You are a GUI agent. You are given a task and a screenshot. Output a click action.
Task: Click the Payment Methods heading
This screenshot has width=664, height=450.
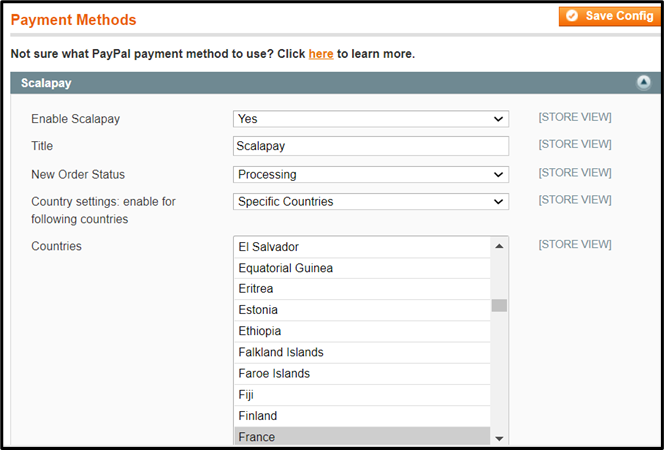tap(73, 20)
